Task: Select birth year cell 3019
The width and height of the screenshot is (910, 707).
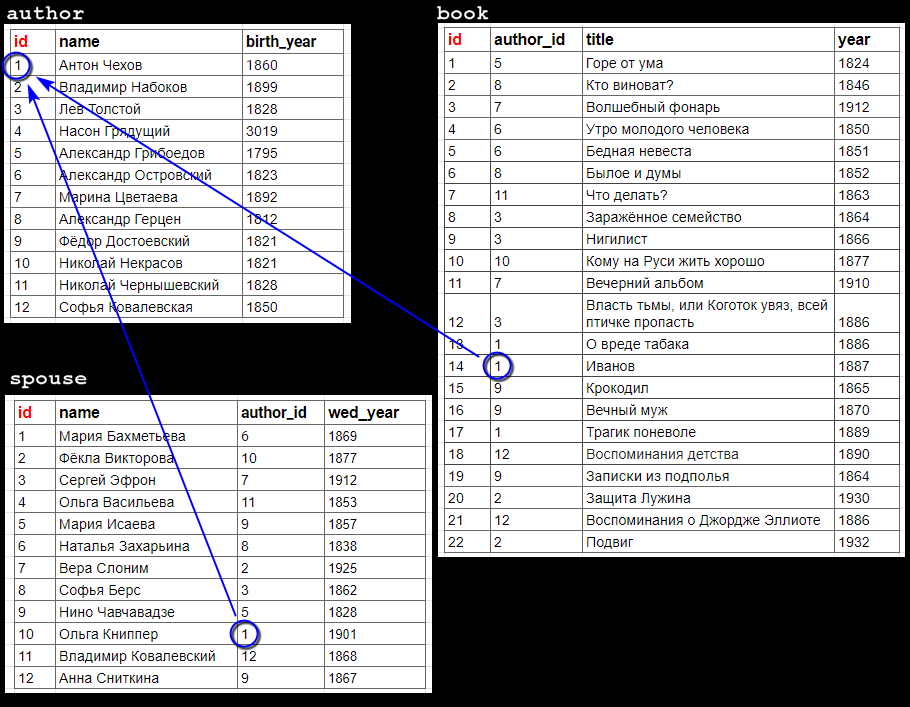Action: [x=262, y=131]
